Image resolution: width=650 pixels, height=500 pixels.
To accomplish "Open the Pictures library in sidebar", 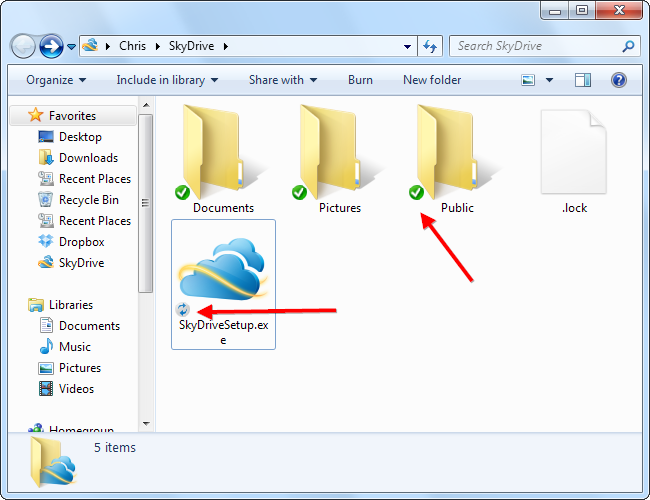I will 80,368.
